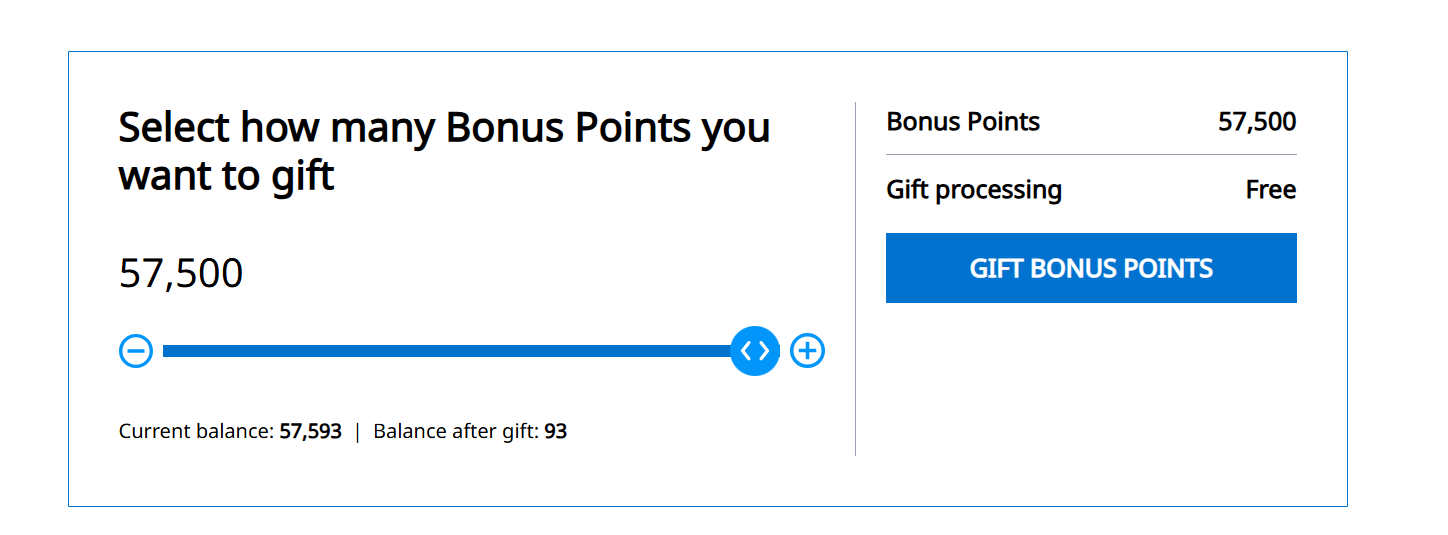Click the large 57,500 amount above the slider
This screenshot has width=1448, height=535.
[x=181, y=273]
